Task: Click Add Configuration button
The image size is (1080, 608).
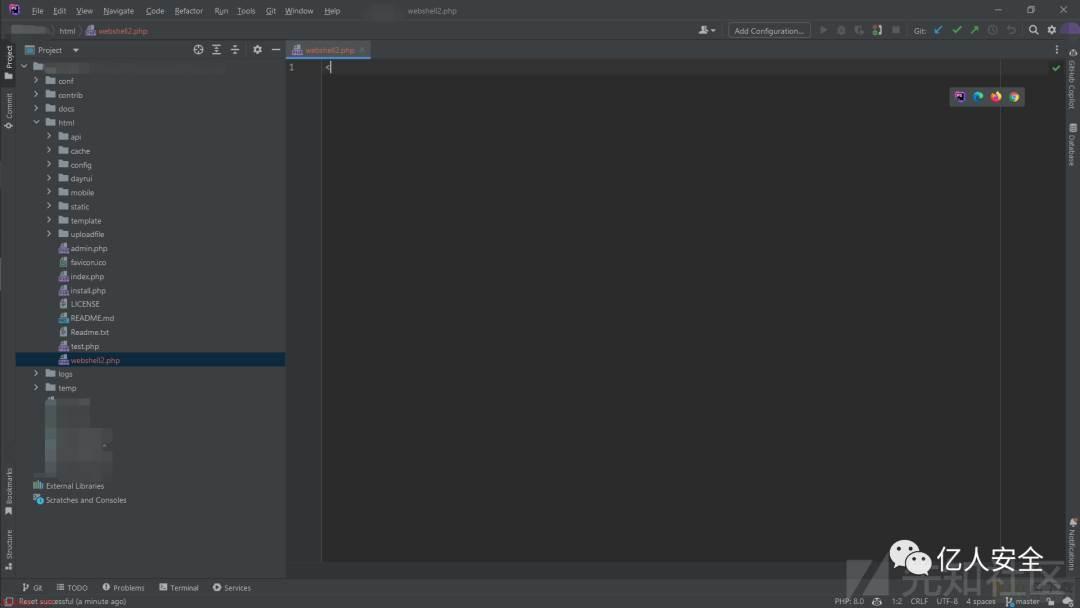Action: (x=769, y=31)
